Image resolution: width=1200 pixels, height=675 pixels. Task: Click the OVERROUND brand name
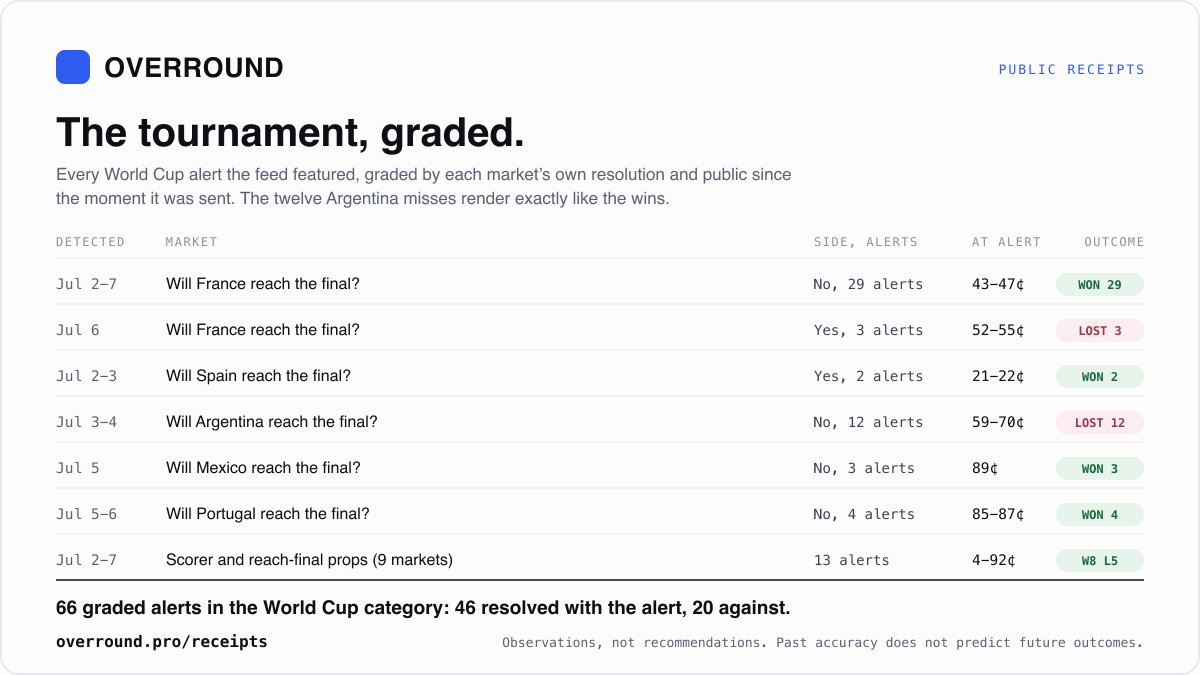194,68
